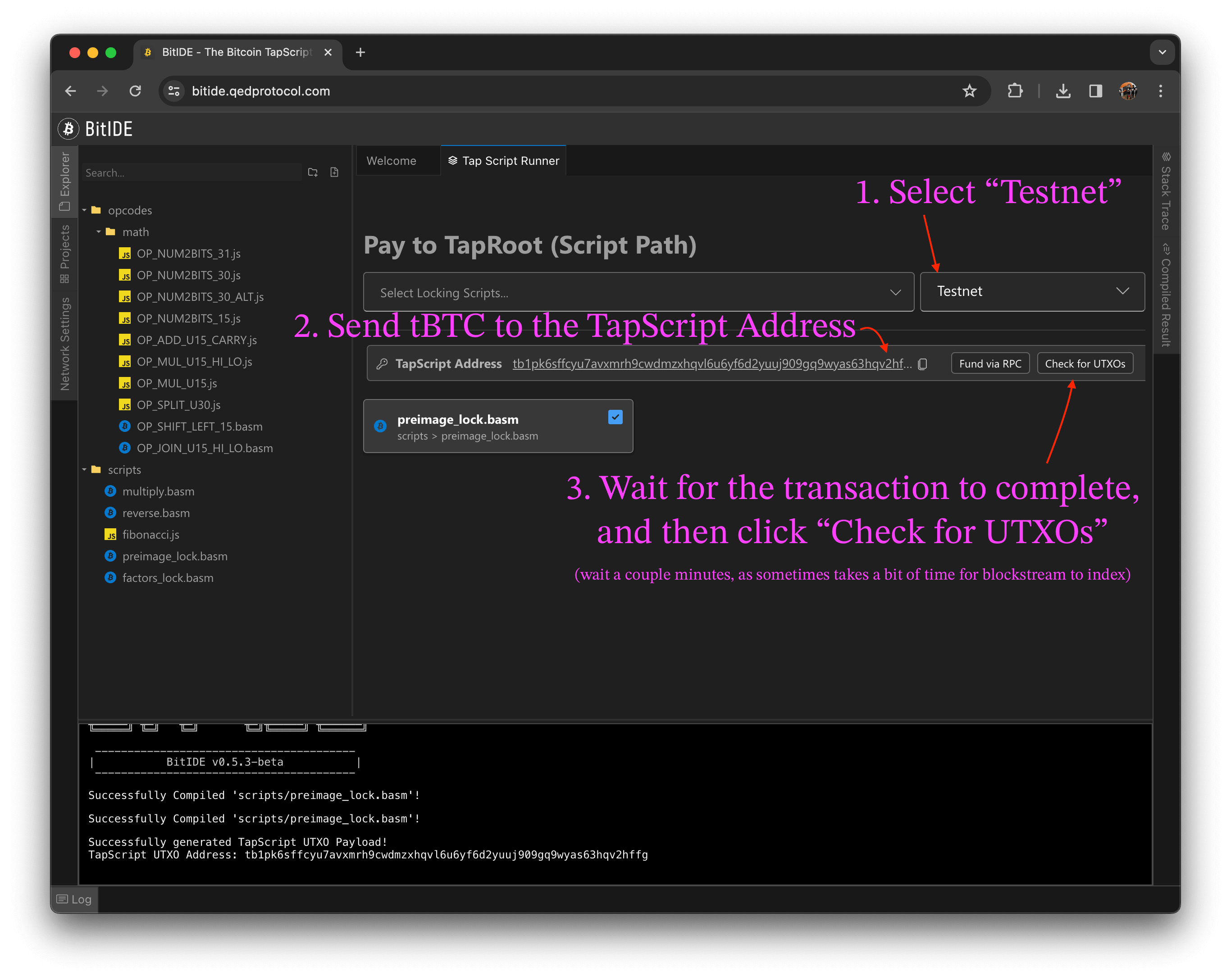Open a new browser tab
The width and height of the screenshot is (1231, 980).
(x=360, y=53)
